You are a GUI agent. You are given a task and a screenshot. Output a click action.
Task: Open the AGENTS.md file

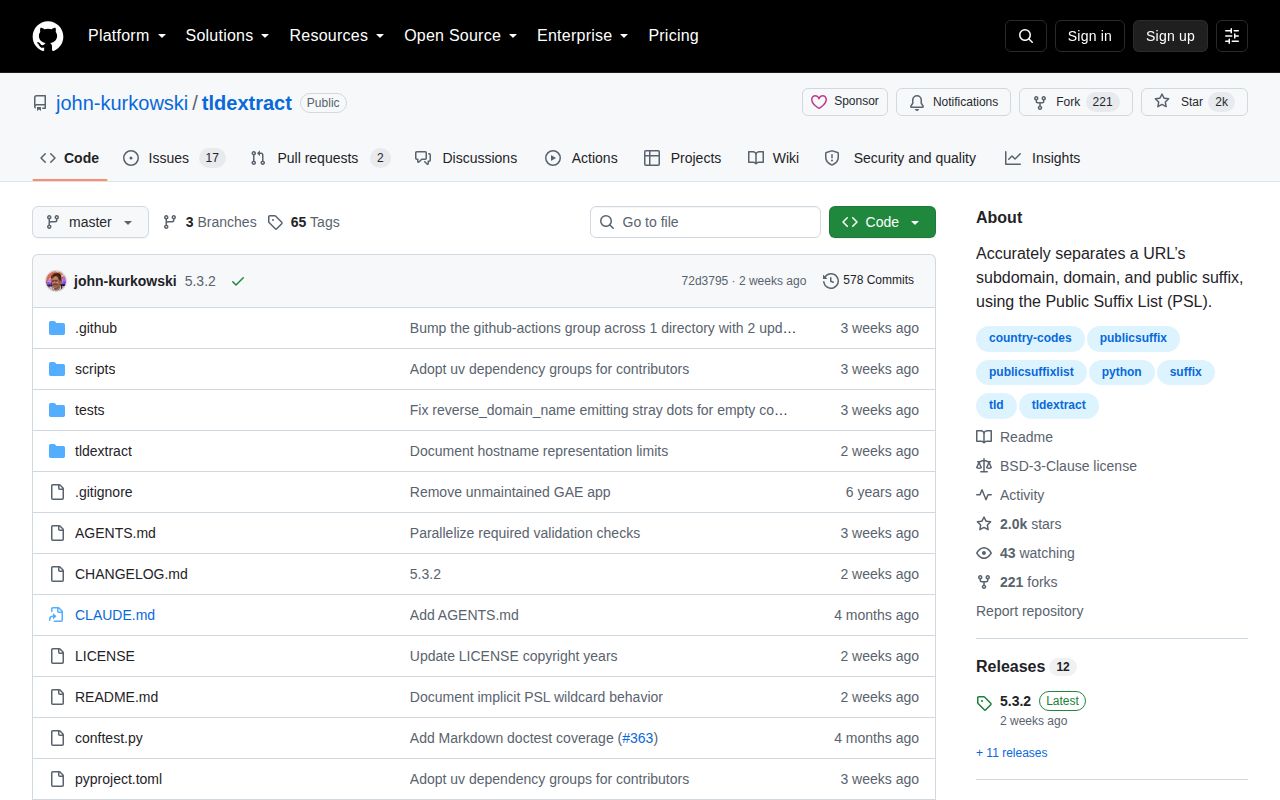pos(115,533)
